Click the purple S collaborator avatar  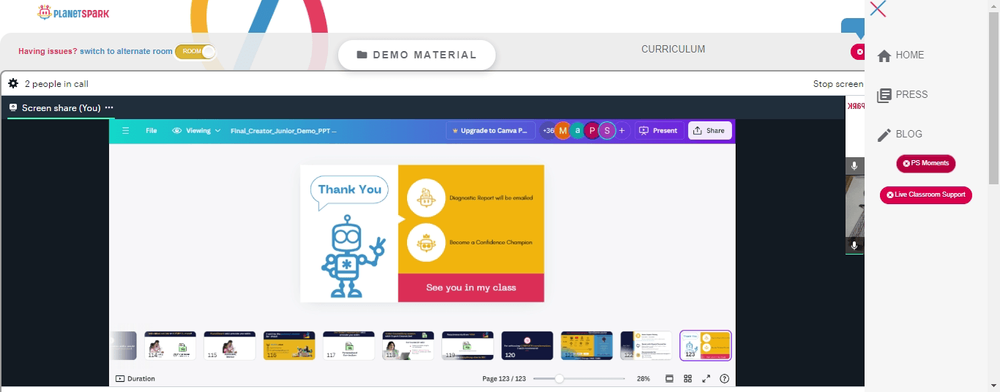(x=607, y=131)
